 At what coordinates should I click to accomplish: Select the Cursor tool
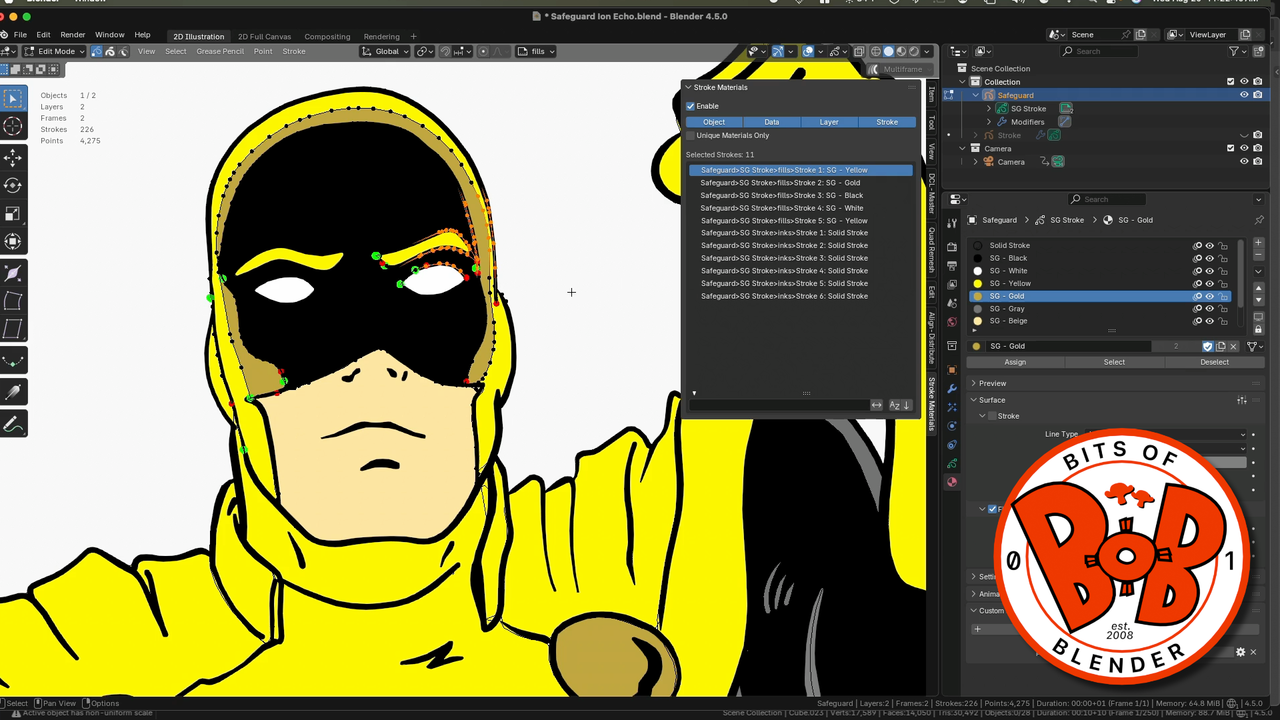(13, 126)
